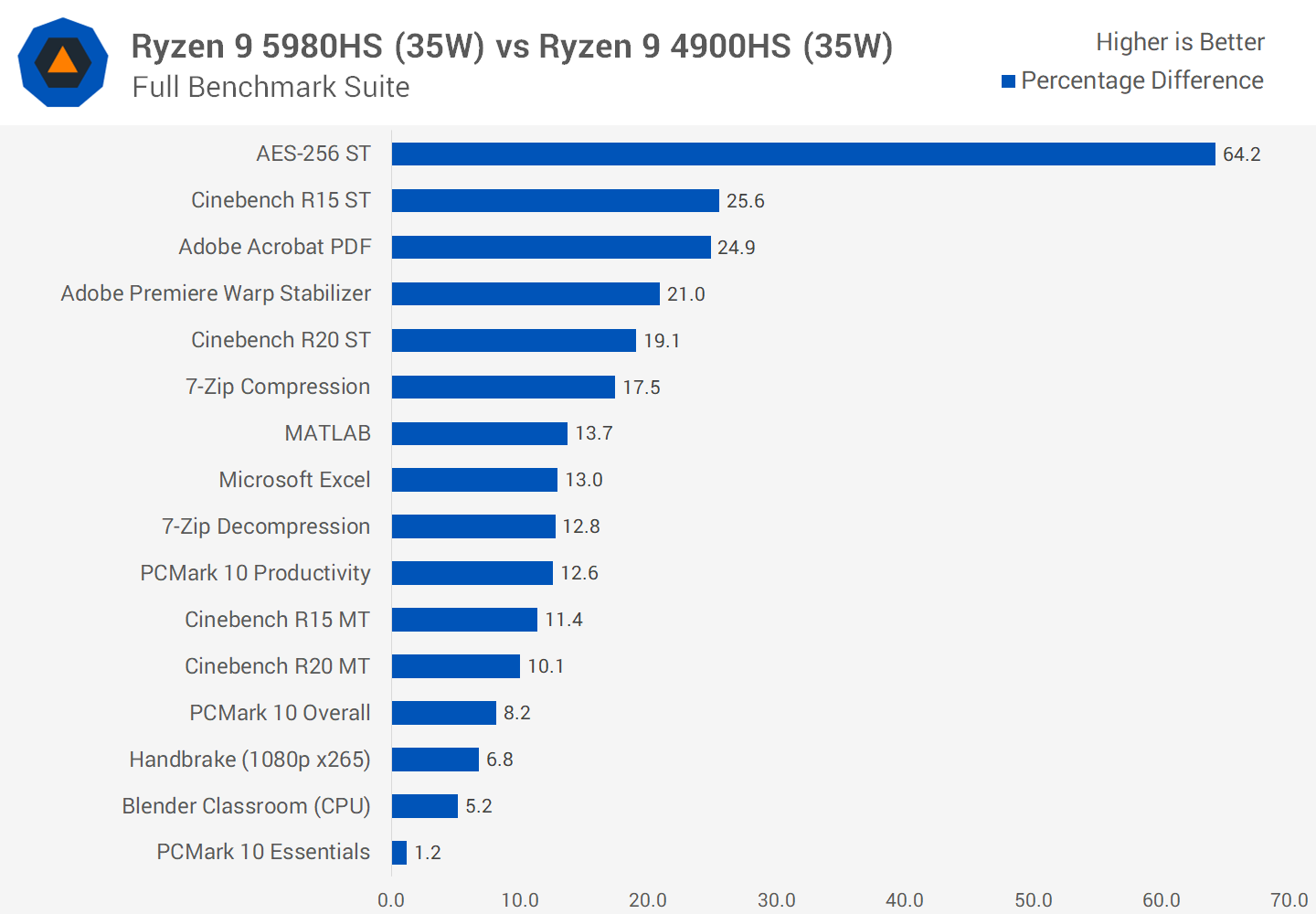Select the Handbrake (1080p x265) bar
This screenshot has width=1316, height=914.
(435, 760)
